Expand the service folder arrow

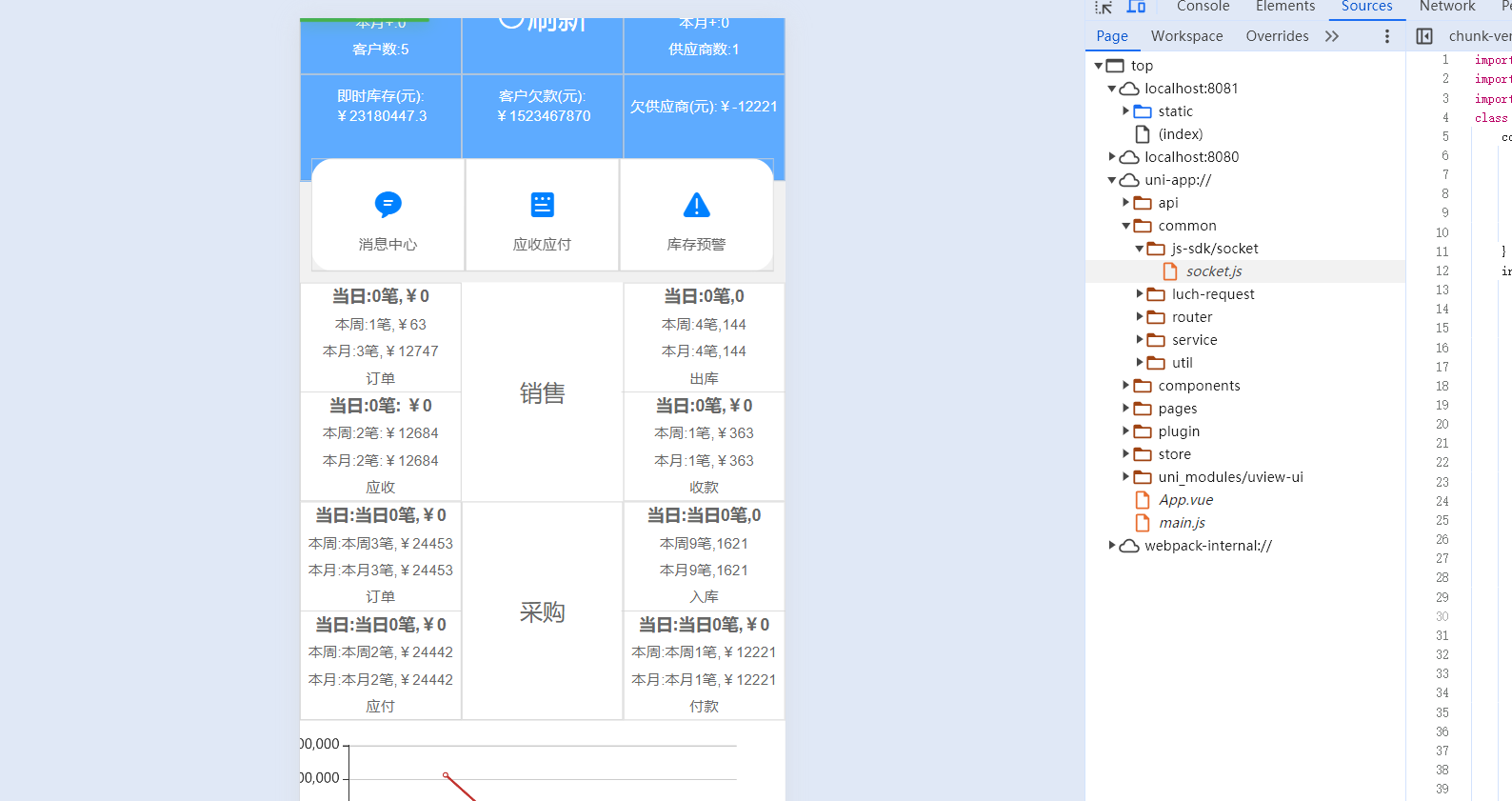point(1139,340)
